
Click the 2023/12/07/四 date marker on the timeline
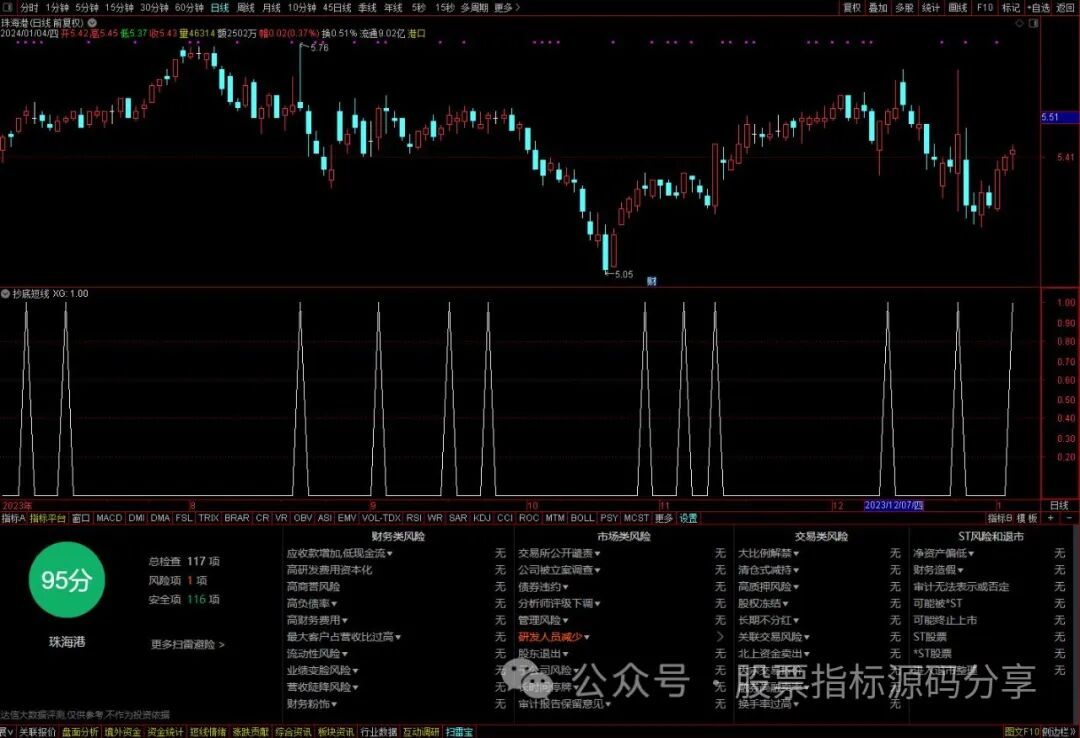pyautogui.click(x=893, y=505)
